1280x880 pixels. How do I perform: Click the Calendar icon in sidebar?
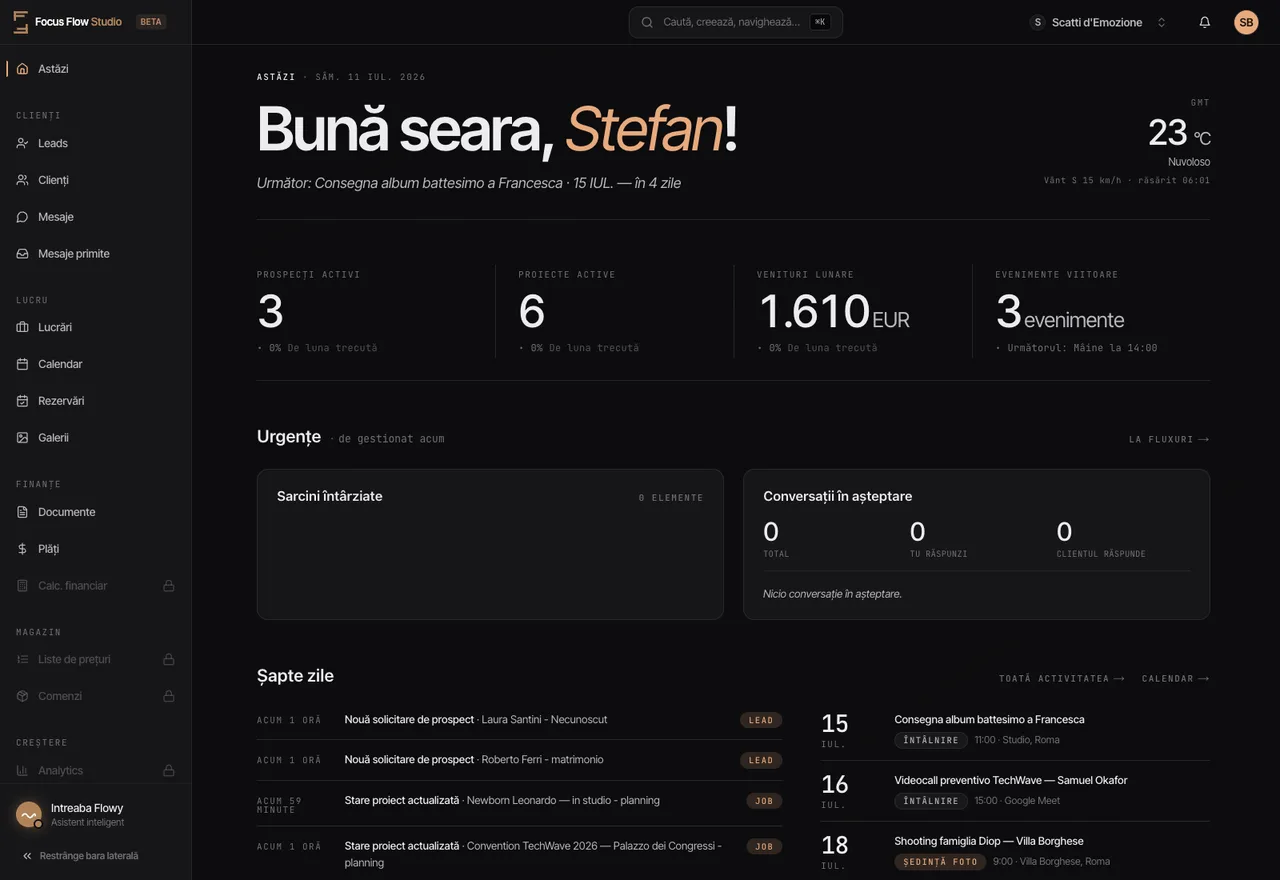point(22,364)
